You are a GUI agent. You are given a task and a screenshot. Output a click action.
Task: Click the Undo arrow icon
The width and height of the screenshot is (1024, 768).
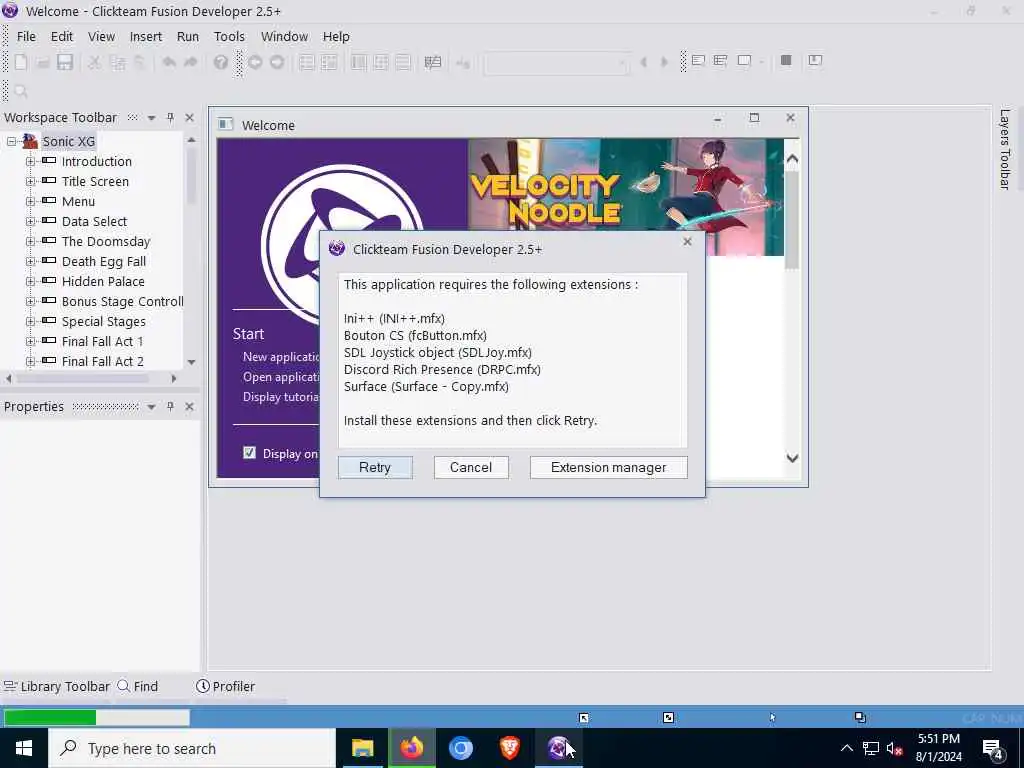pyautogui.click(x=169, y=63)
